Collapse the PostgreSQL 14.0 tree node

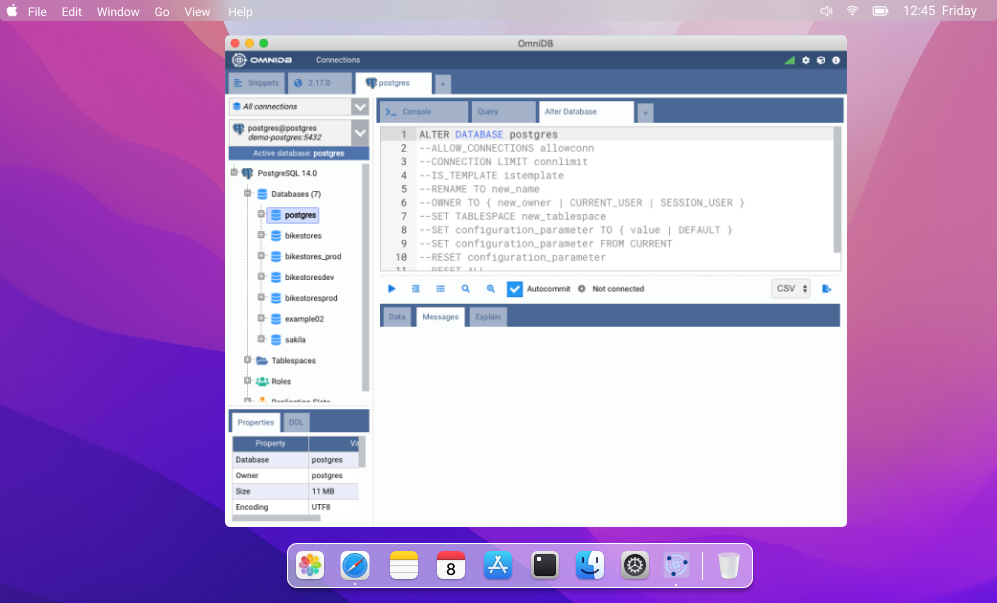tap(234, 172)
